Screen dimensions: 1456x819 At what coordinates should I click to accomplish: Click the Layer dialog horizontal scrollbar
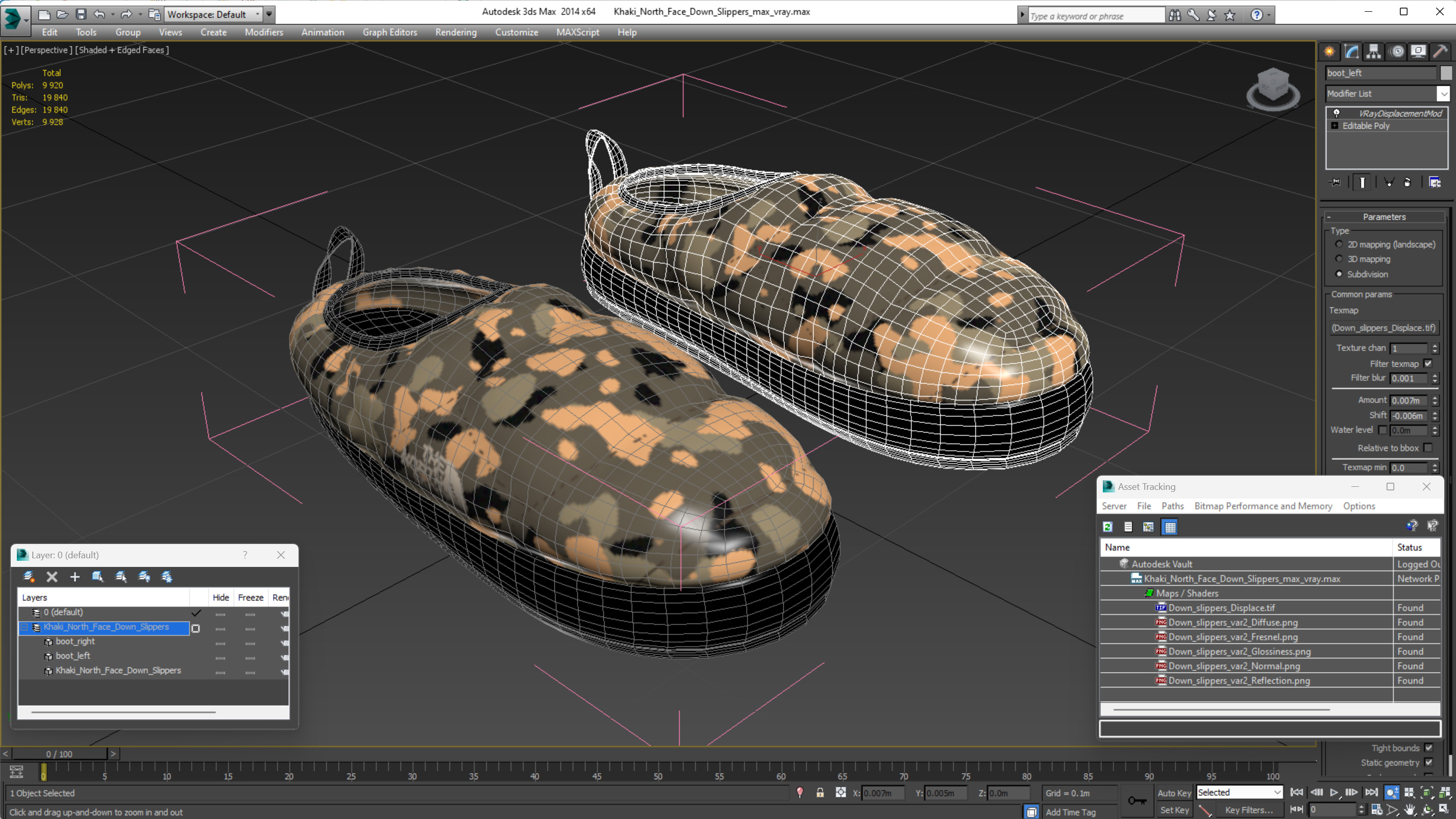tap(123, 712)
